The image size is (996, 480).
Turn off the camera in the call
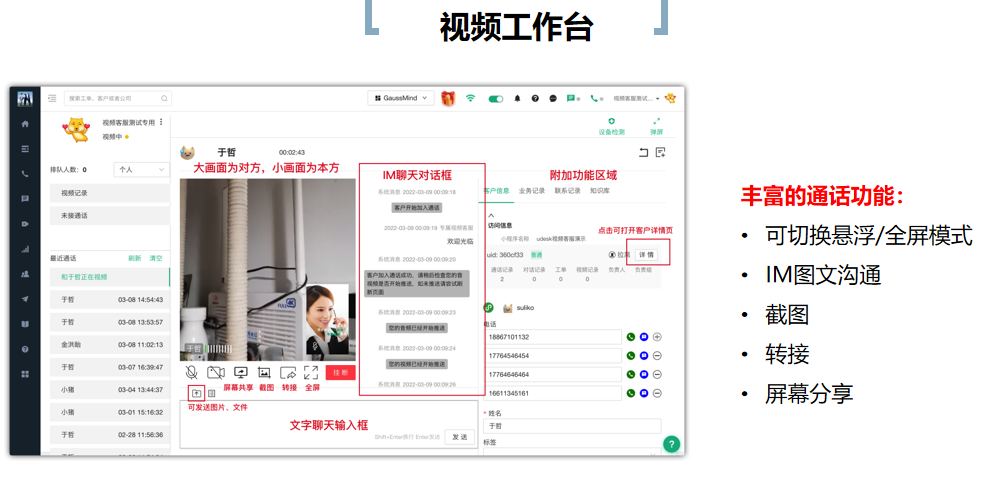tap(215, 372)
